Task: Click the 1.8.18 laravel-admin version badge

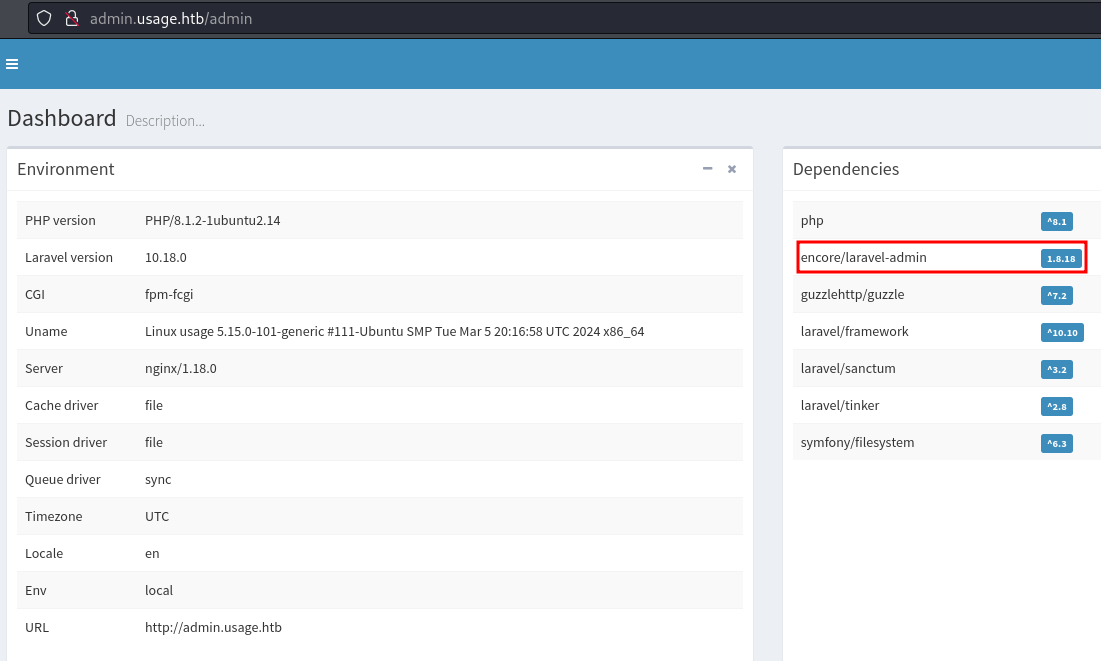Action: point(1060,258)
